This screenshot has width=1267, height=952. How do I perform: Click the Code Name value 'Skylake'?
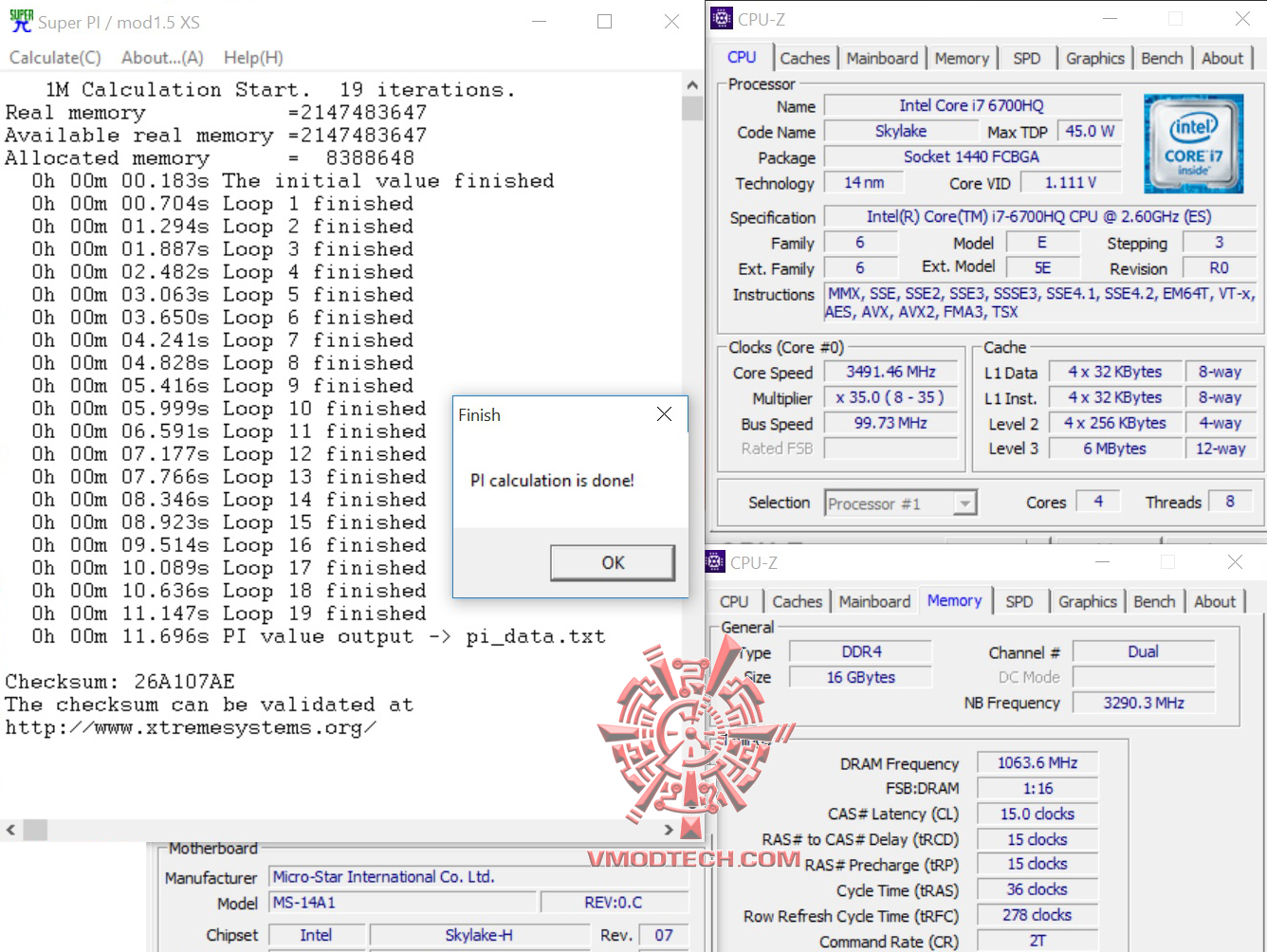pos(900,131)
